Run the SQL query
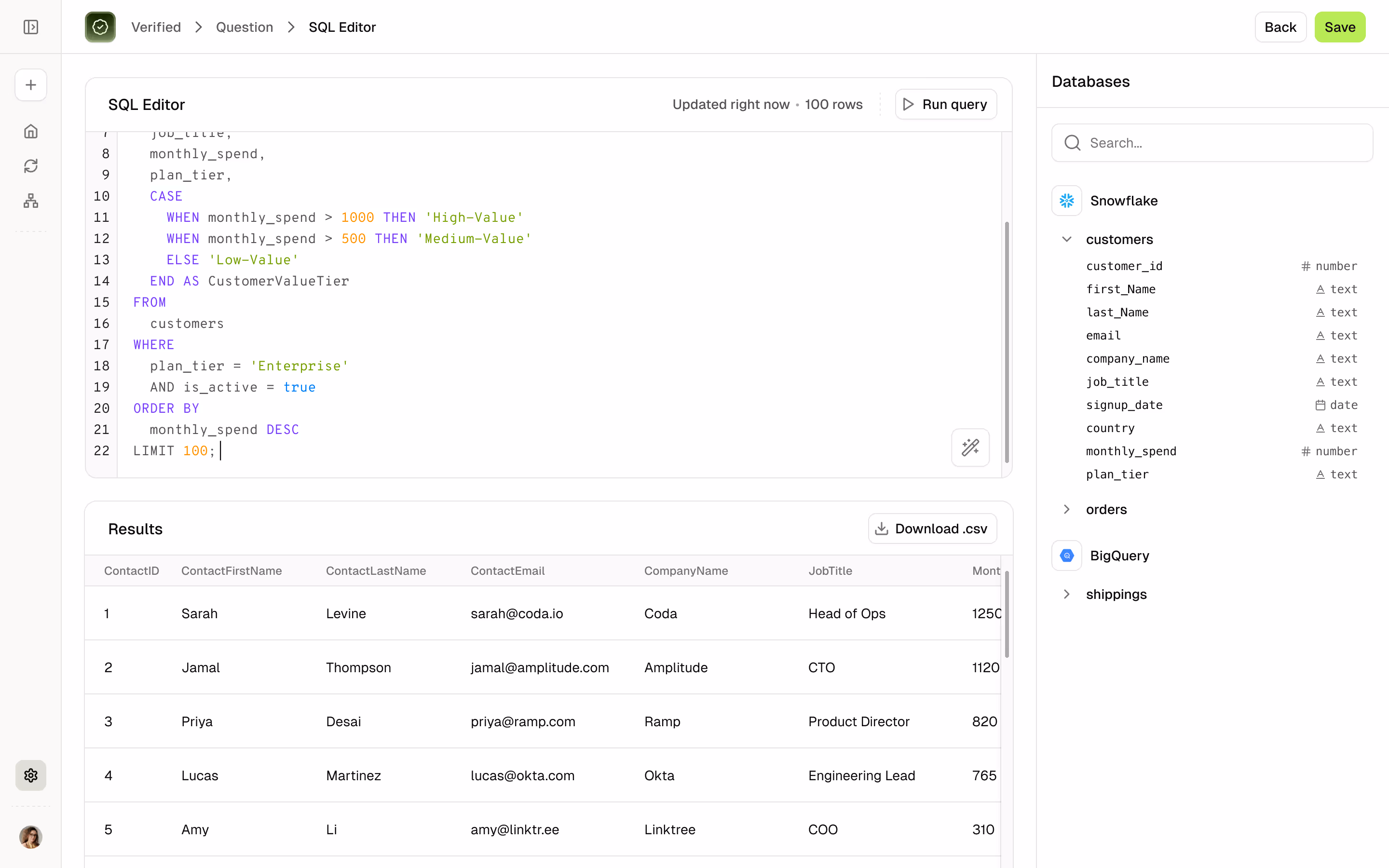1389x868 pixels. tap(945, 105)
